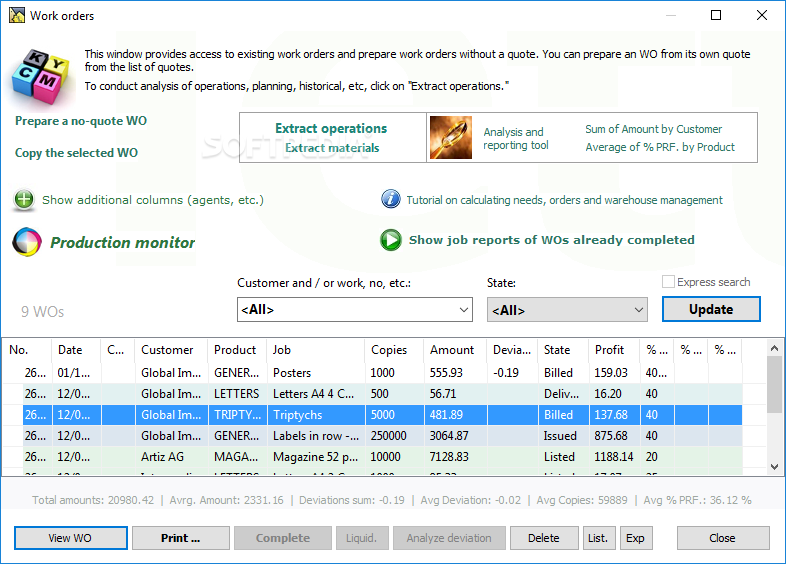The image size is (786, 564).
Task: Click Extract operations link
Action: point(331,128)
